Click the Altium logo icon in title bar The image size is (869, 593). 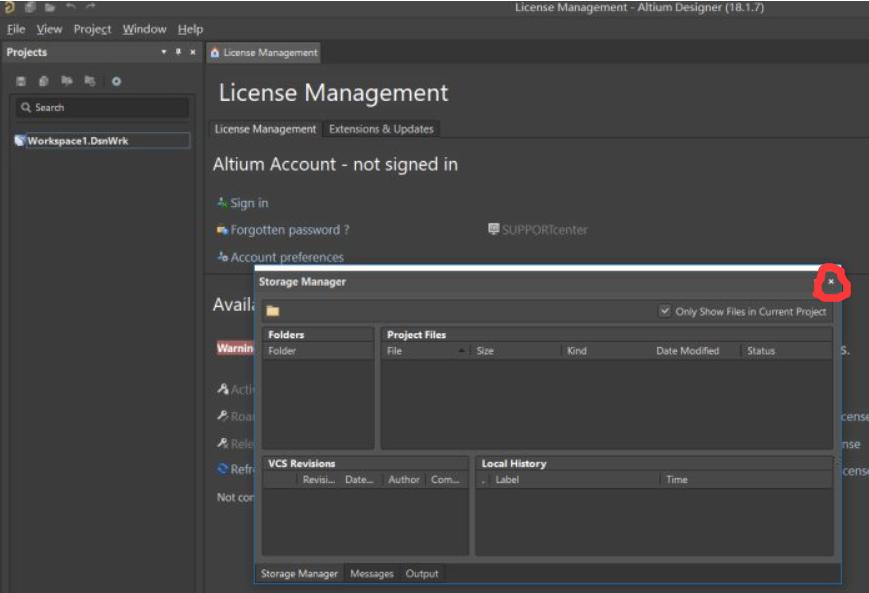[x=9, y=7]
